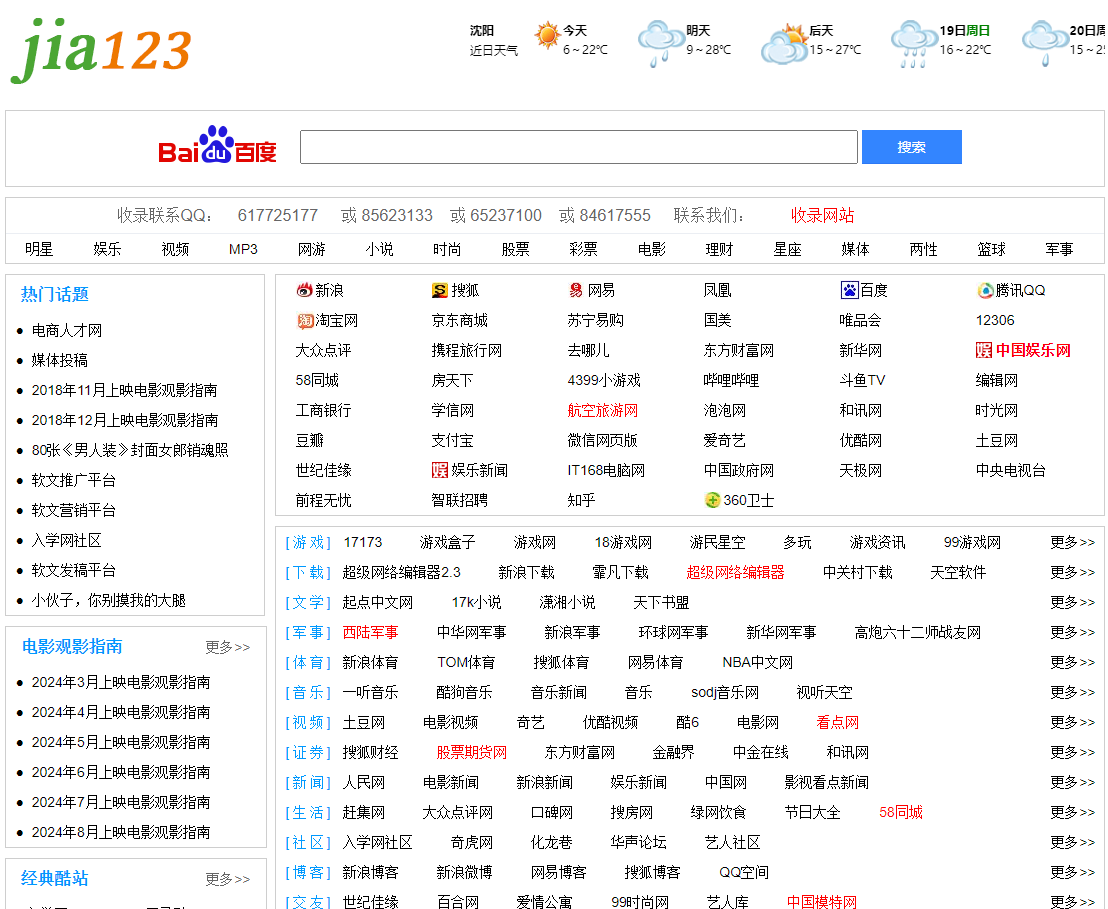This screenshot has height=909, width=1108.
Task: Expand 更多>> in the 军事 row
Action: pos(1073,633)
